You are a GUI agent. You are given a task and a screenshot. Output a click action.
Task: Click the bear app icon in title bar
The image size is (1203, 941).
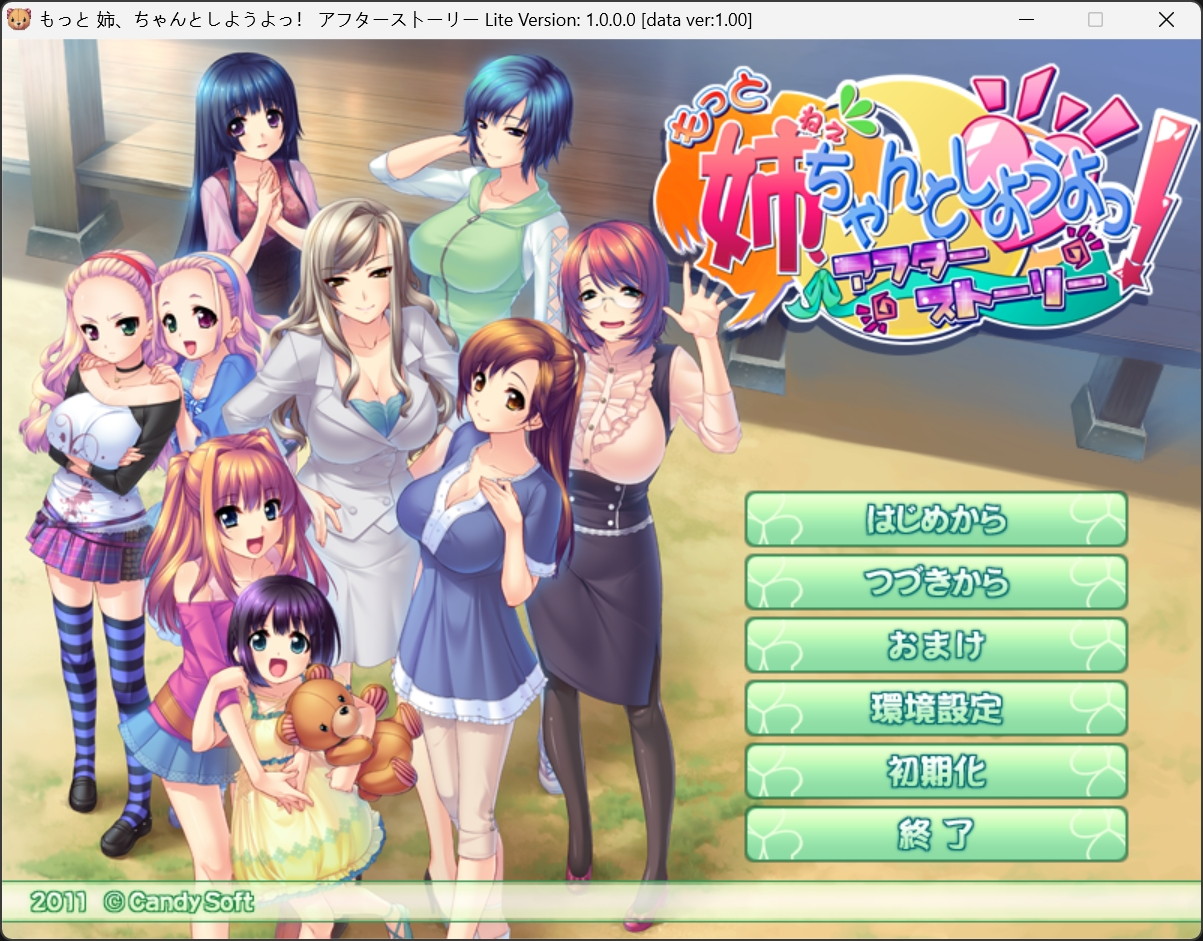pos(18,19)
